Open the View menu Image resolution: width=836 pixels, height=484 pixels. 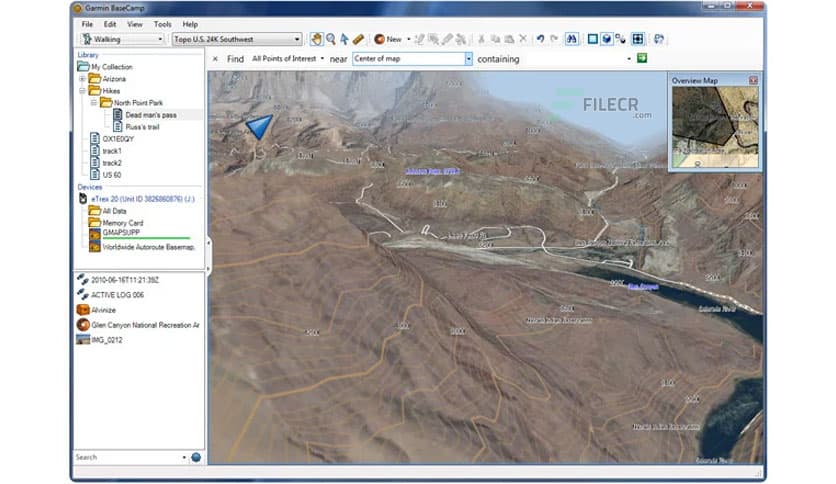point(135,24)
